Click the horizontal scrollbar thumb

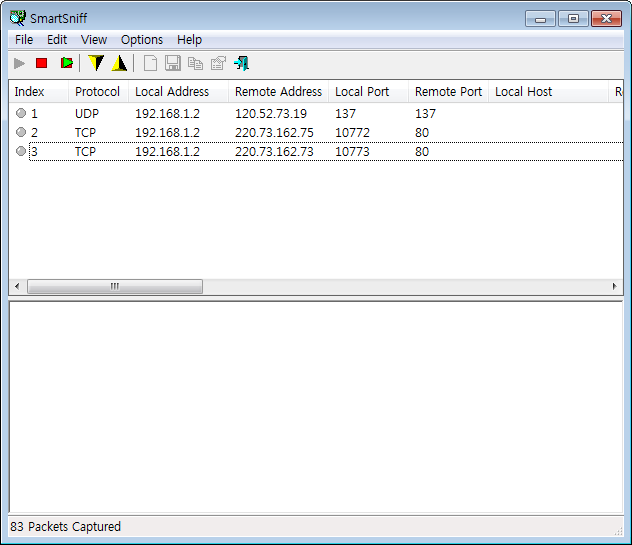115,287
